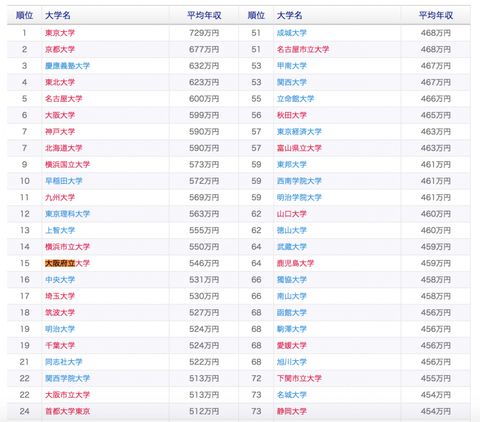Image resolution: width=480 pixels, height=422 pixels.
Task: Open the 京都大学 link
Action: click(x=60, y=49)
